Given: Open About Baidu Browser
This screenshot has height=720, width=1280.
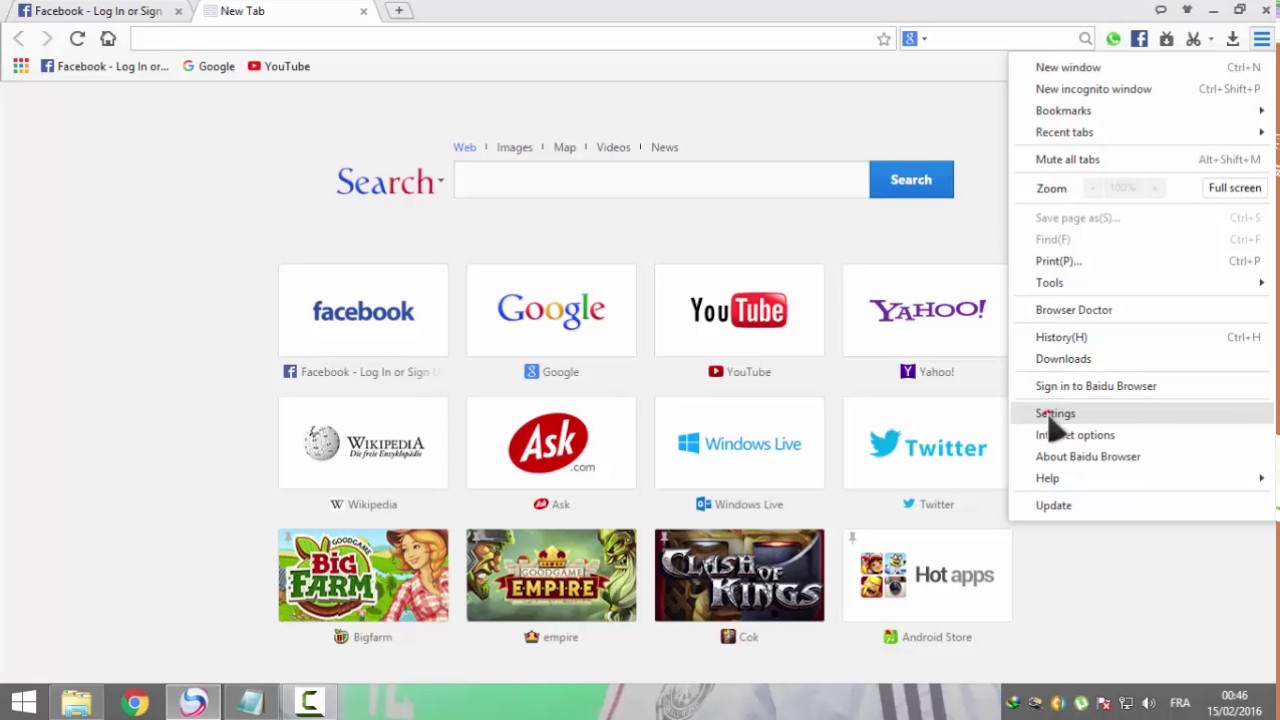Looking at the screenshot, I should pos(1142,457).
